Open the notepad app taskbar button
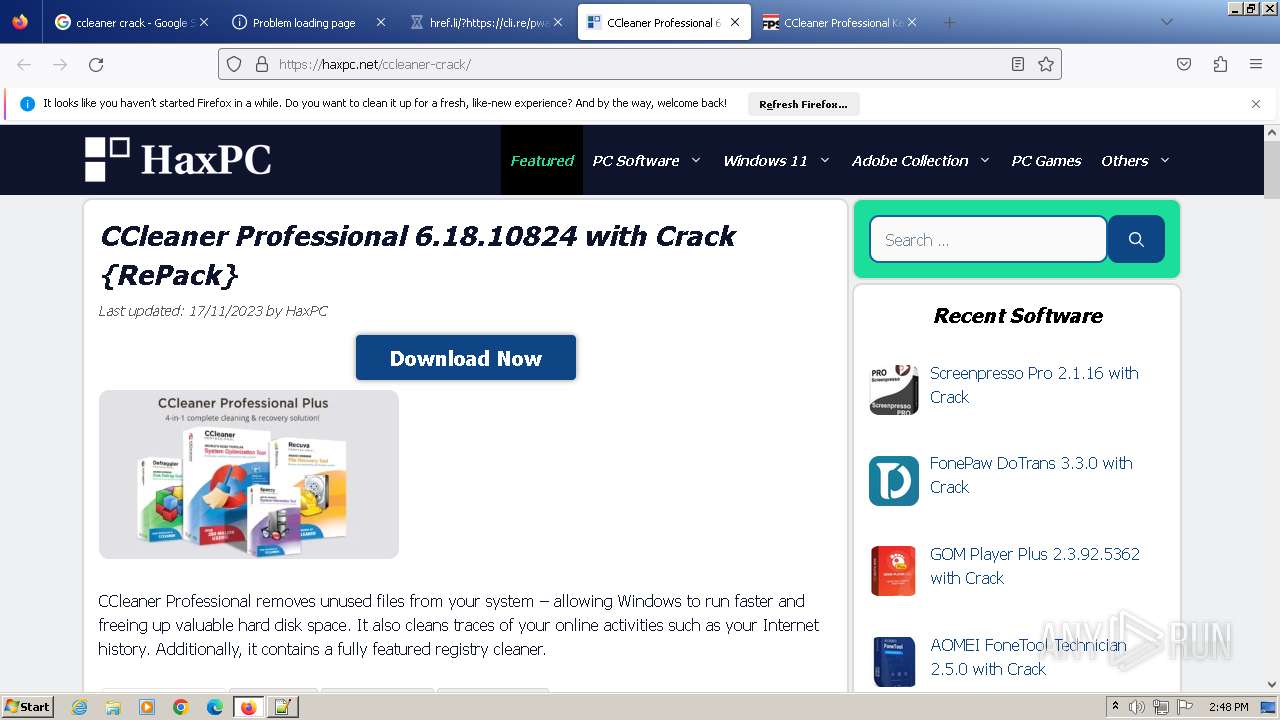 tap(283, 707)
